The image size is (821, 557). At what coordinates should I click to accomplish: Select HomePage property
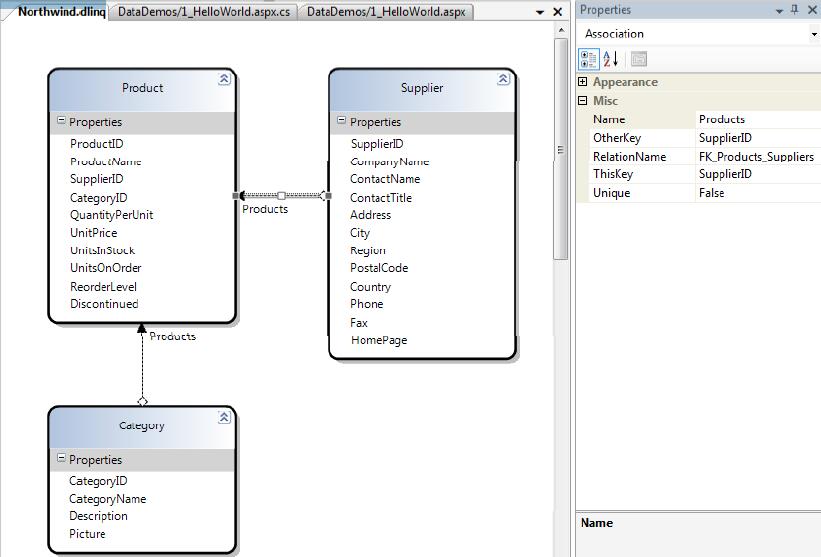click(x=379, y=340)
